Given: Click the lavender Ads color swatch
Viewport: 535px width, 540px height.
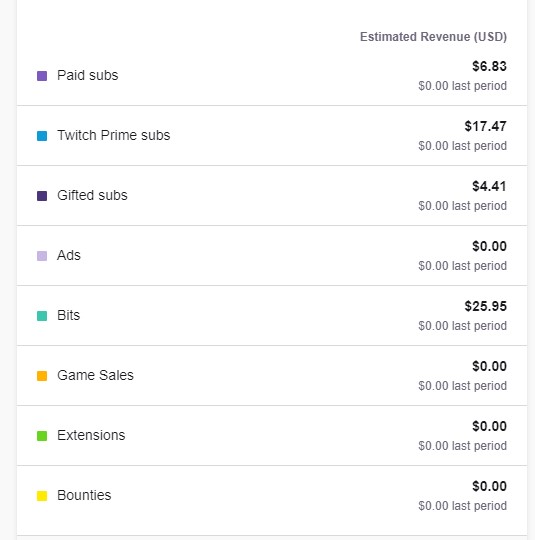Looking at the screenshot, I should tap(42, 256).
